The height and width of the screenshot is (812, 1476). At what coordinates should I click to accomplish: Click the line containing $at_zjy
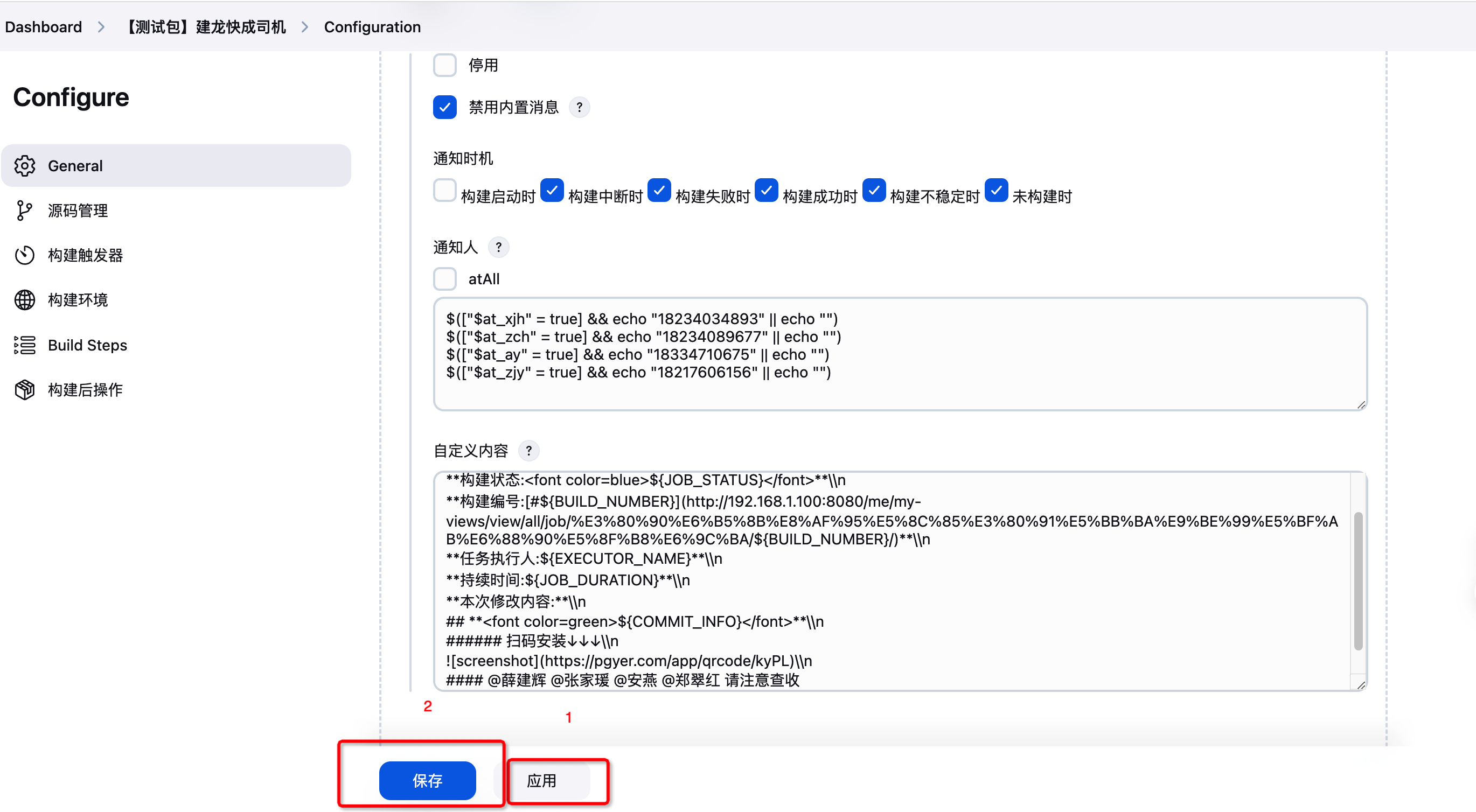coord(638,373)
